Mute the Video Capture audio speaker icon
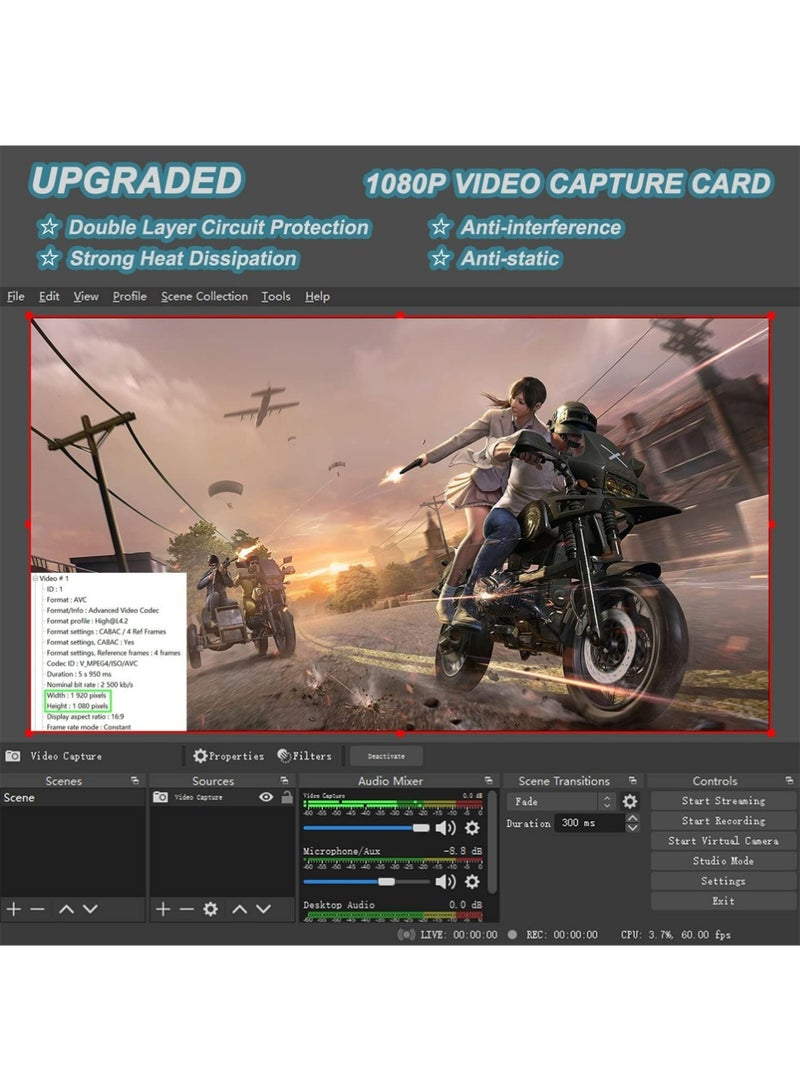800x1091 pixels. 446,828
